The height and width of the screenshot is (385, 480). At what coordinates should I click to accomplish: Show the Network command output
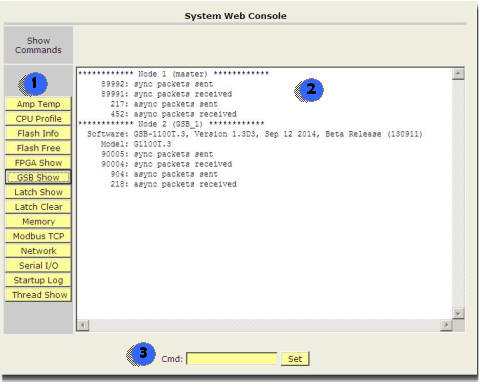coord(38,251)
